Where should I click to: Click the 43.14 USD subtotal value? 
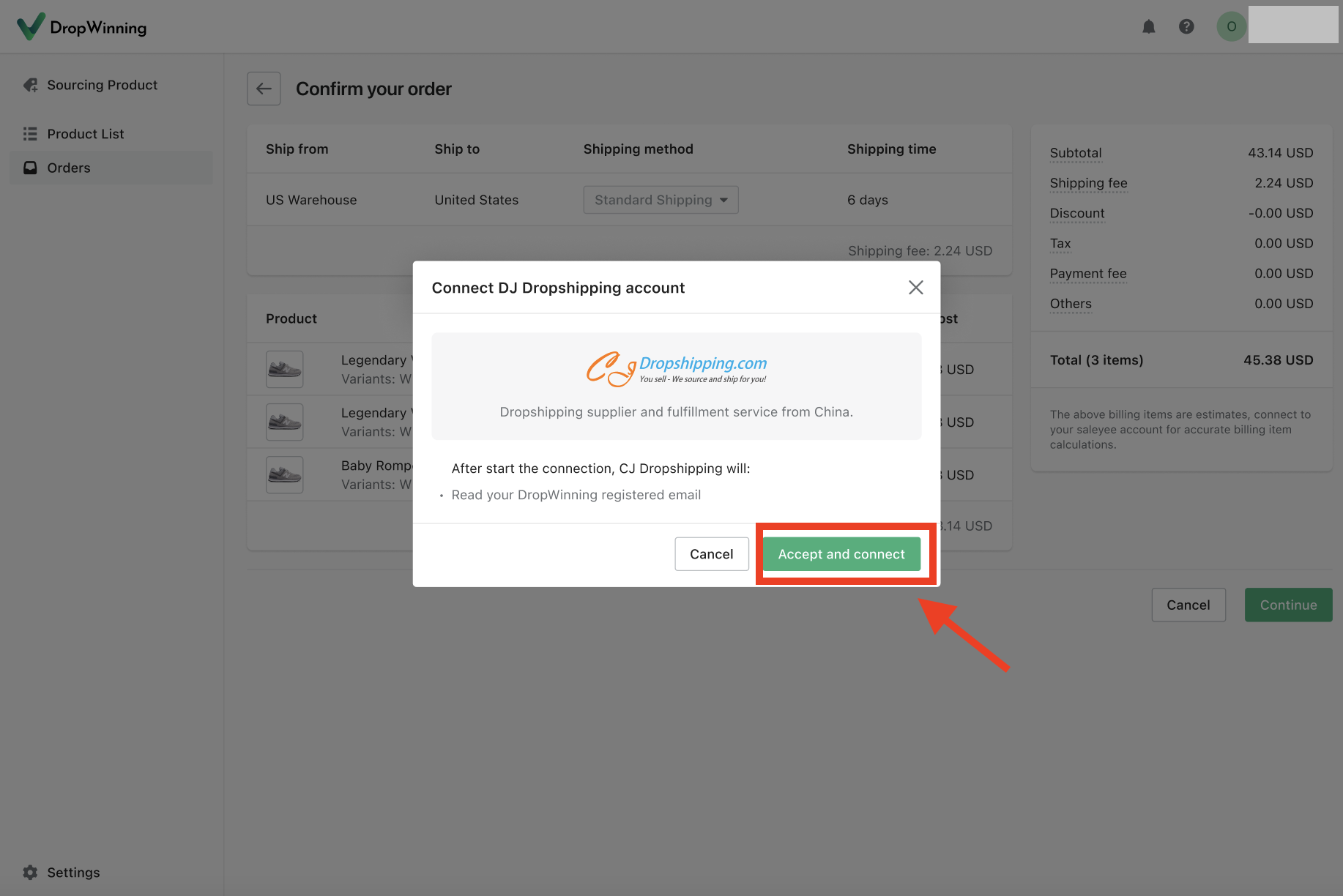[1280, 153]
